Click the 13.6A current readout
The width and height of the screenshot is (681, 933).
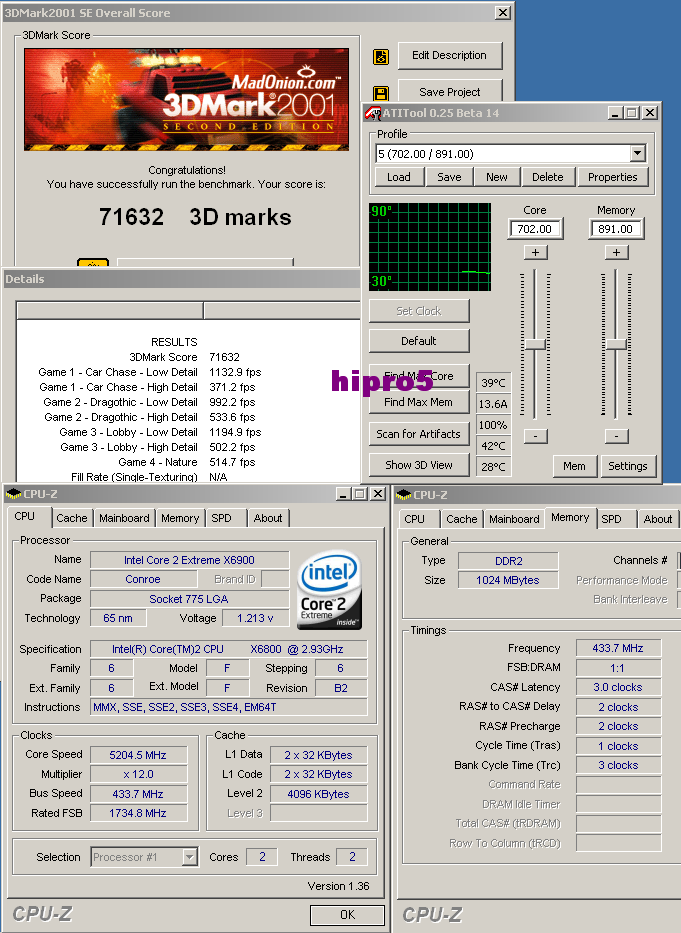click(x=493, y=404)
